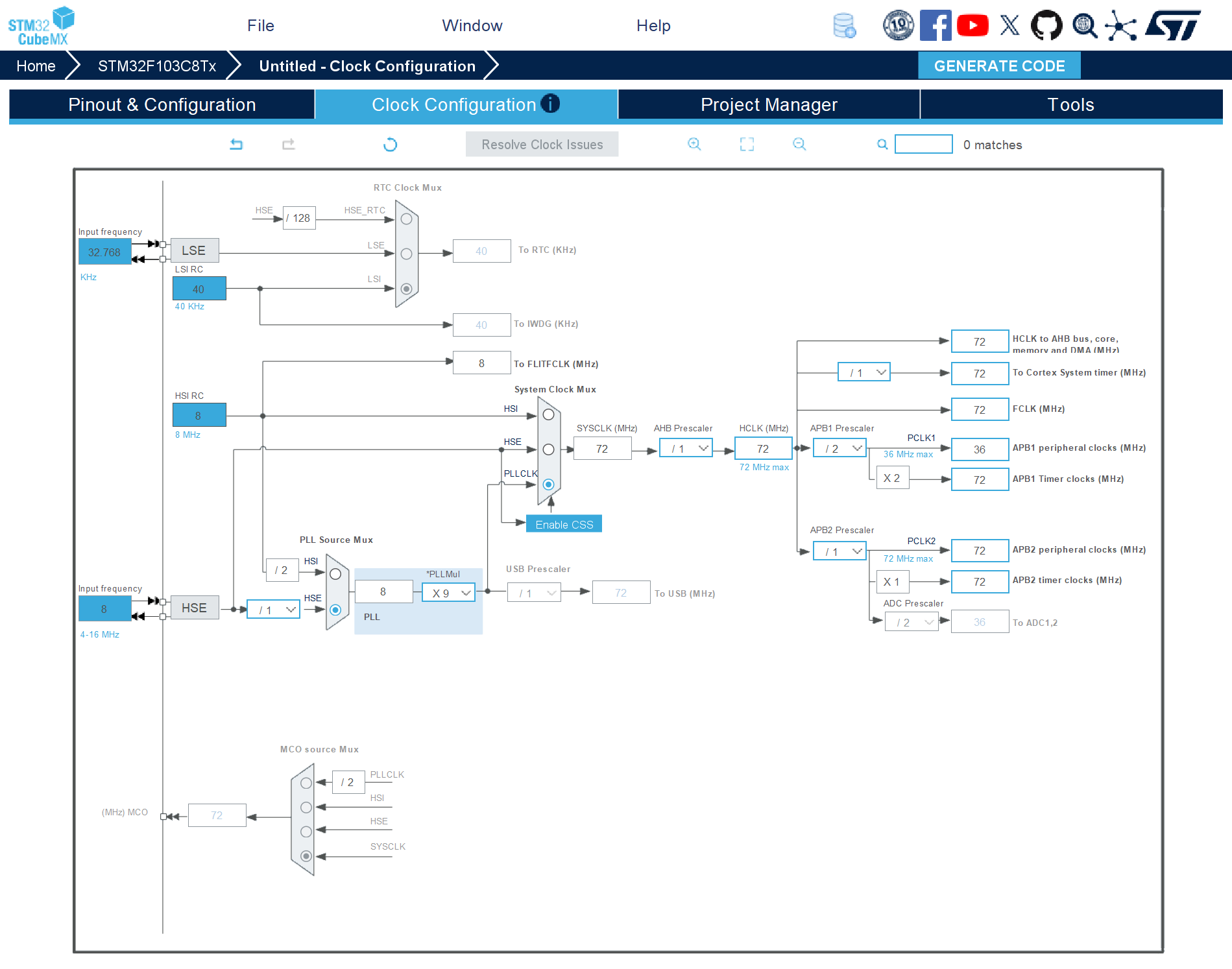Click the ST logo icon
1232x969 pixels.
1173,26
